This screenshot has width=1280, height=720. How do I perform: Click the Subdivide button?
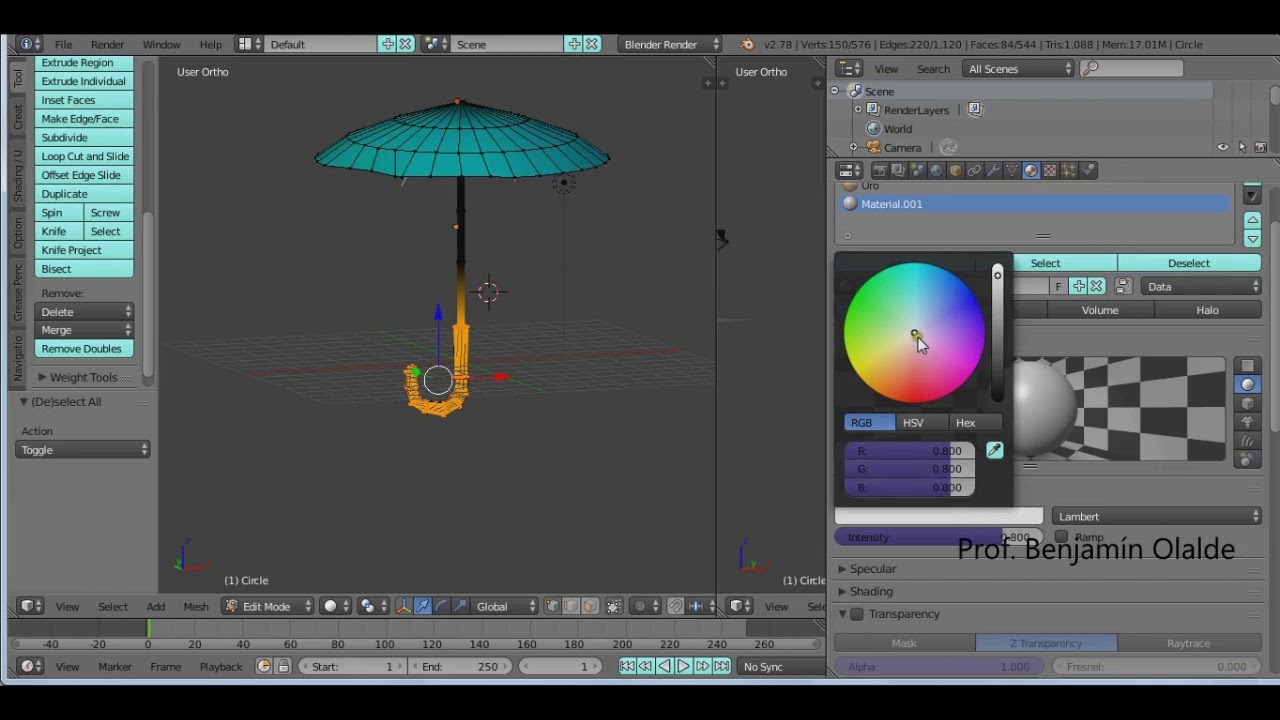point(84,137)
